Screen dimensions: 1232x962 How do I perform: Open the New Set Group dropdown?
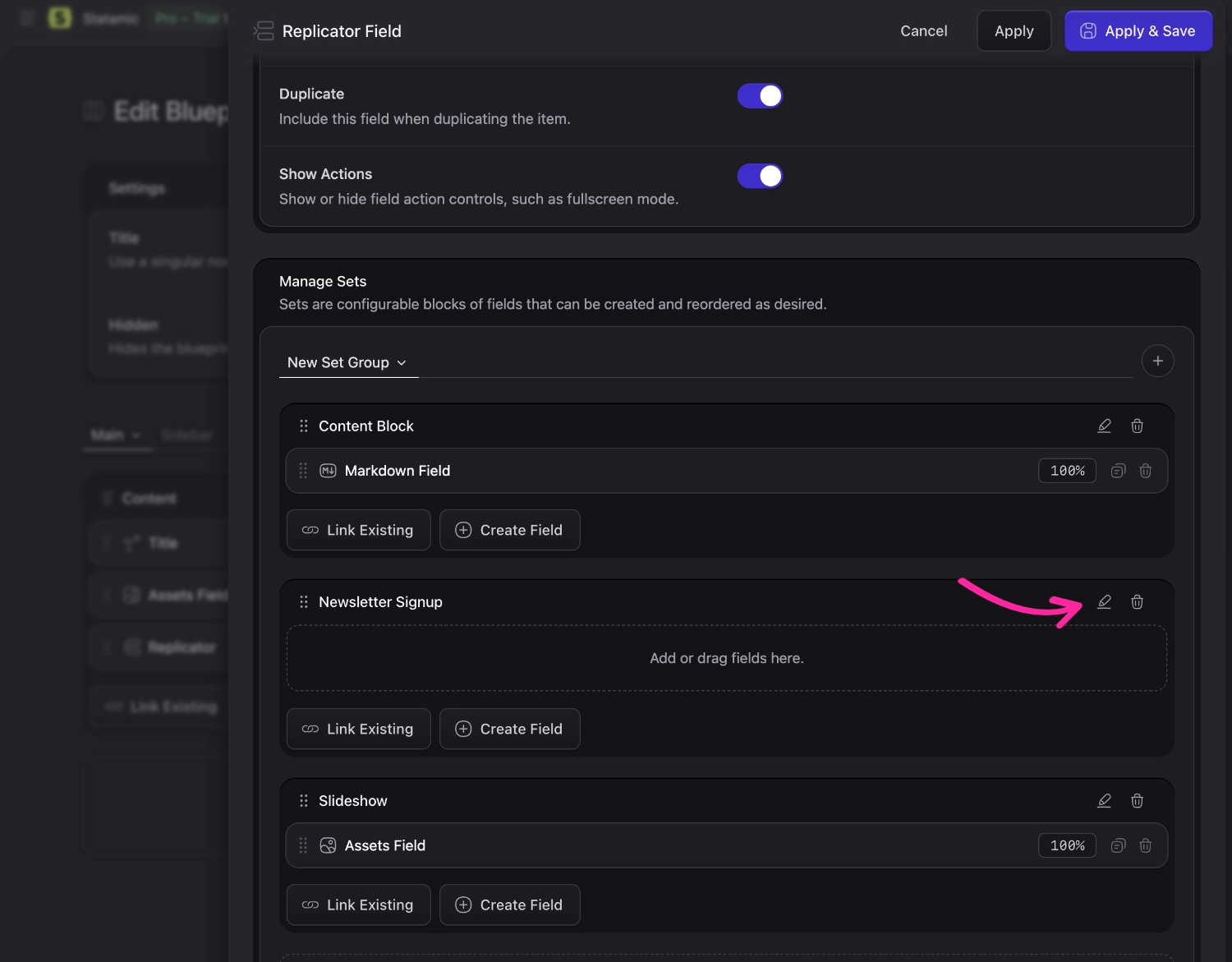[348, 362]
